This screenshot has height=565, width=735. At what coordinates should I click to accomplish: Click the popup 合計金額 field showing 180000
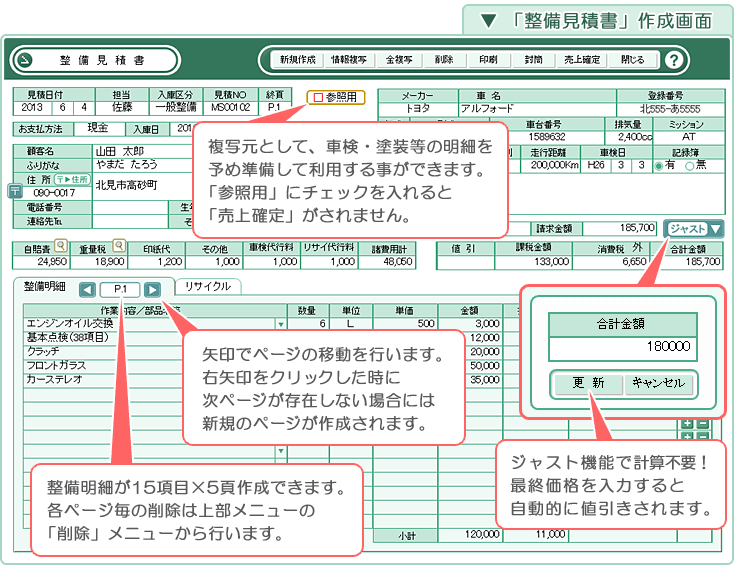[622, 348]
